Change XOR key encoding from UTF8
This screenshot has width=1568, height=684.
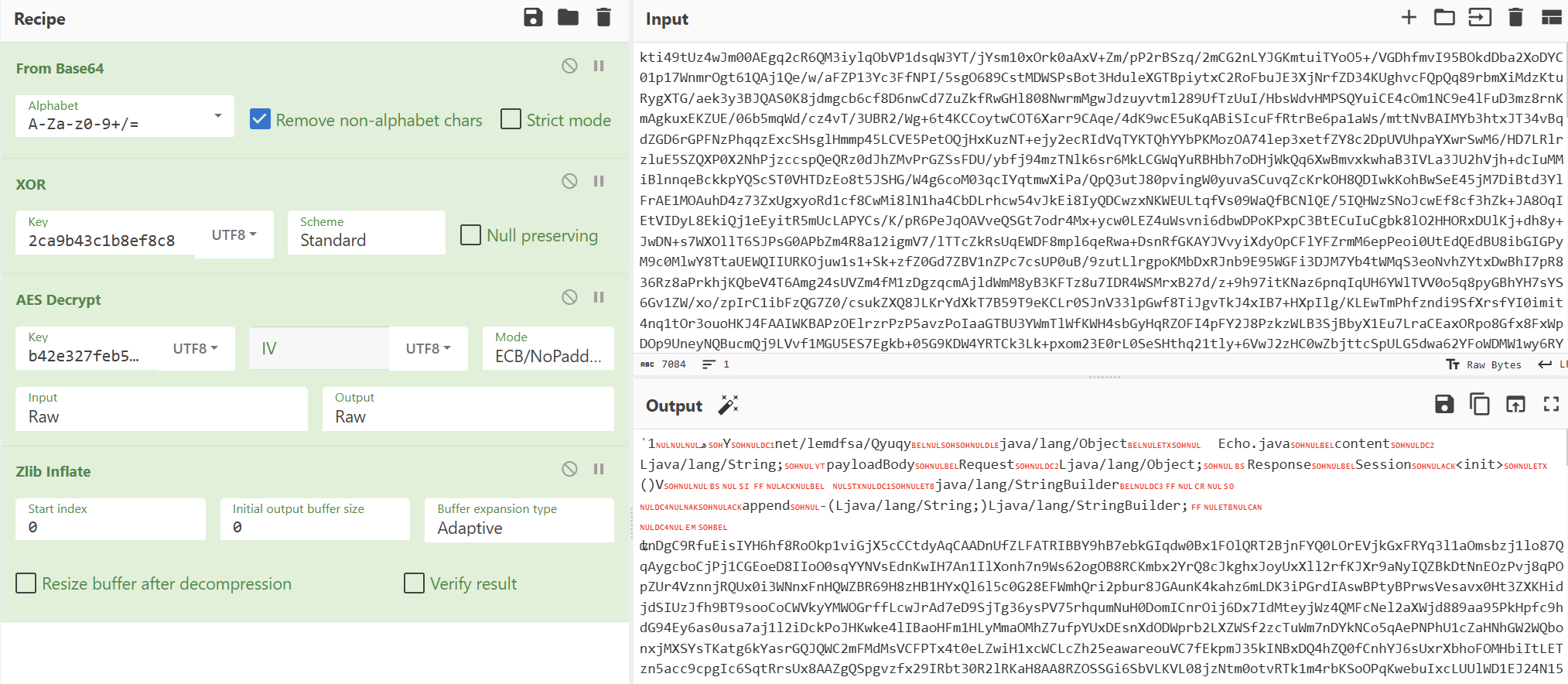[234, 234]
